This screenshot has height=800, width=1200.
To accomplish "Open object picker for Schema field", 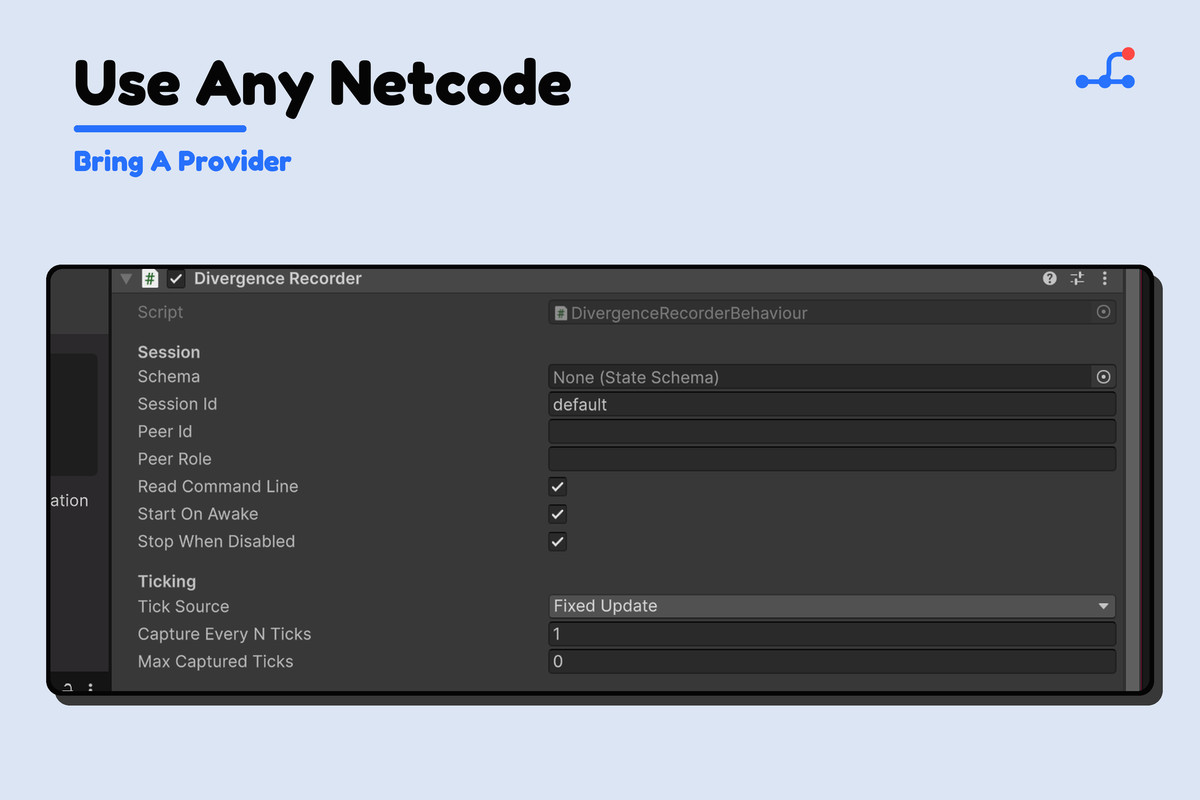I will [x=1103, y=377].
